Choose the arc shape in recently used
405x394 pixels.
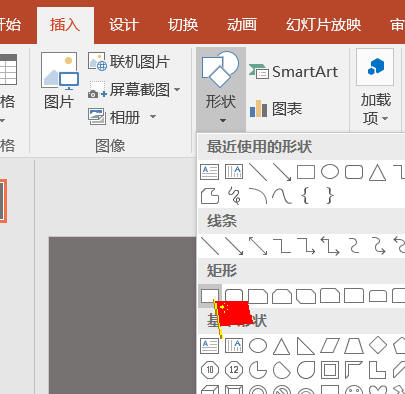click(258, 195)
